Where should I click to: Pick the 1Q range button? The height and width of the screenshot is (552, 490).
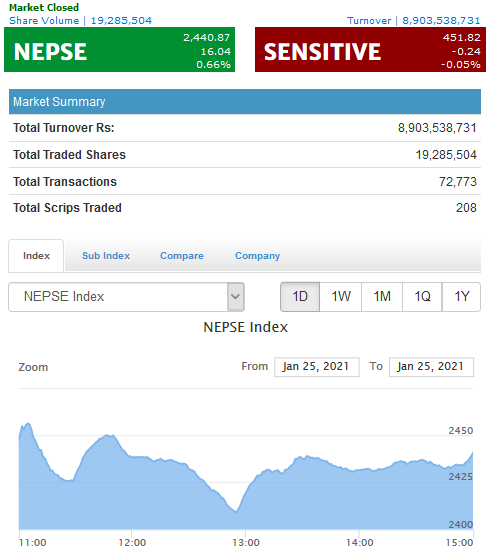click(422, 297)
